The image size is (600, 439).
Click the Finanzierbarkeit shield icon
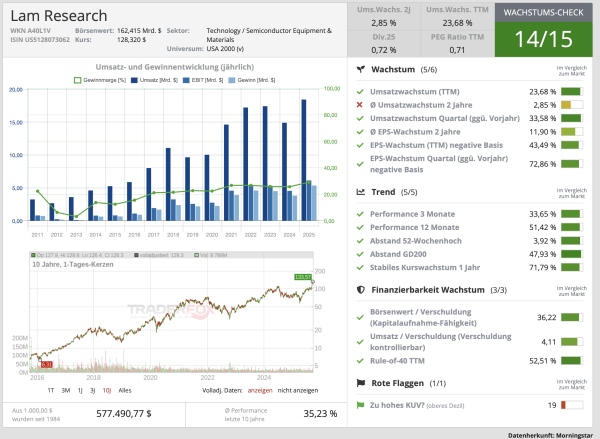(360, 290)
